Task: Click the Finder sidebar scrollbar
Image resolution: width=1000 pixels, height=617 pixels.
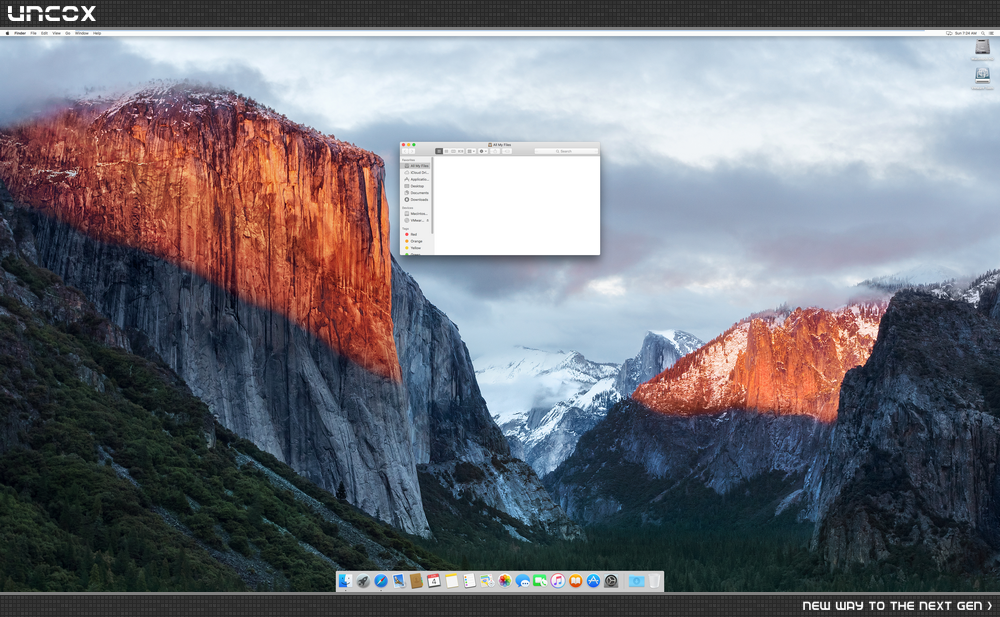Action: (x=432, y=195)
